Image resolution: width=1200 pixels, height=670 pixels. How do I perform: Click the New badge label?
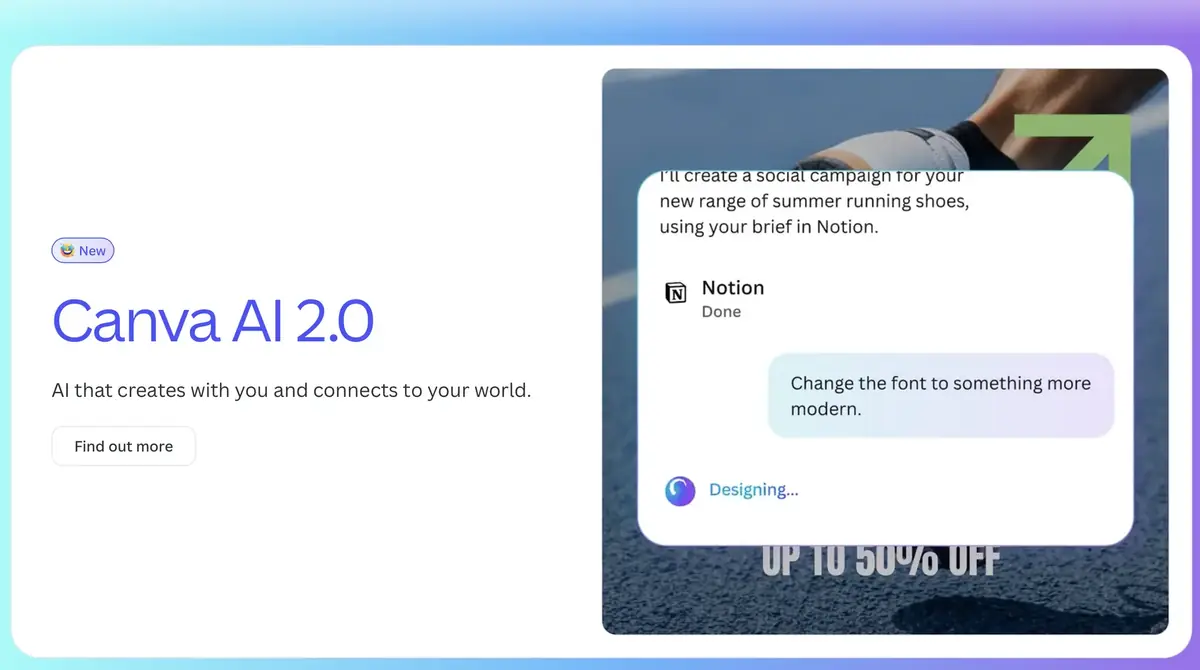[92, 251]
